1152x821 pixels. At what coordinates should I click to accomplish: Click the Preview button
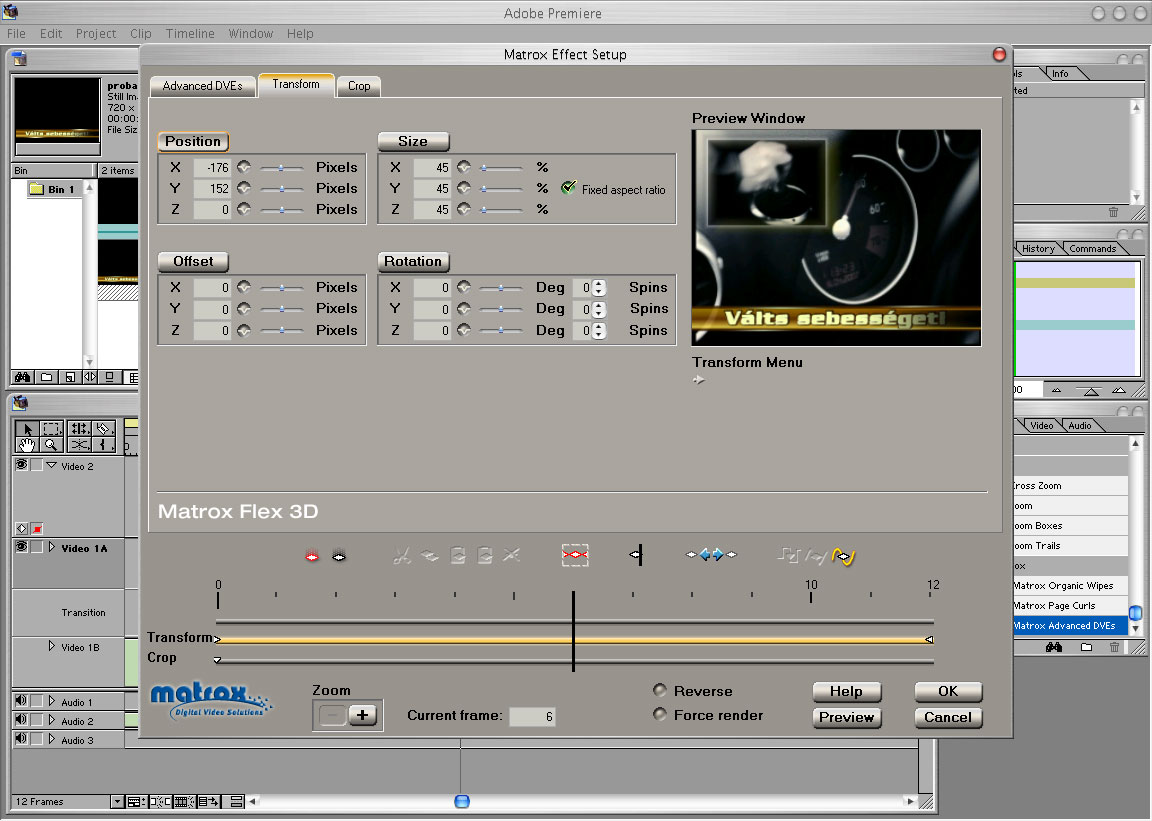click(846, 717)
